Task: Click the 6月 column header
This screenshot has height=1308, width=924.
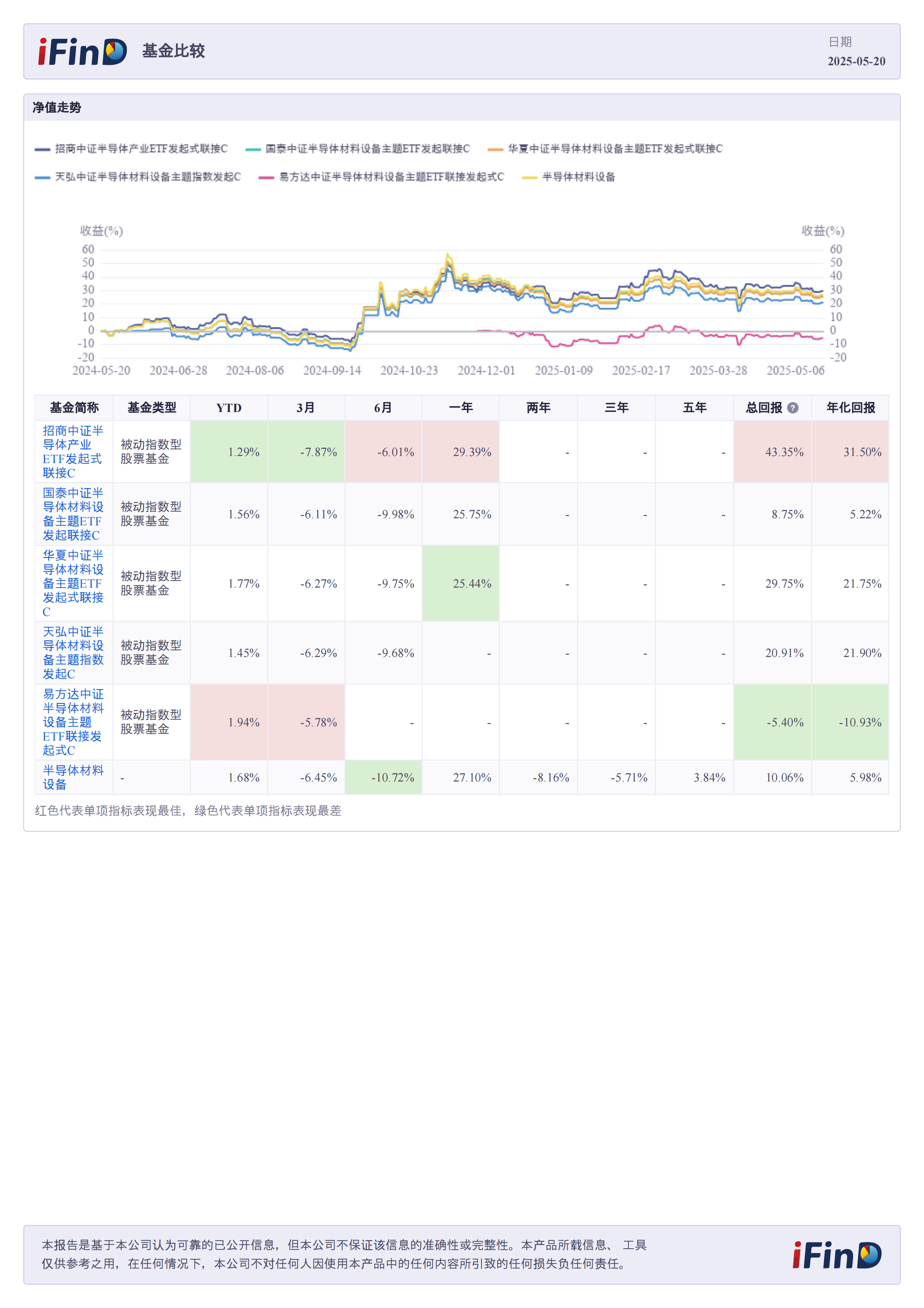Action: 383,408
